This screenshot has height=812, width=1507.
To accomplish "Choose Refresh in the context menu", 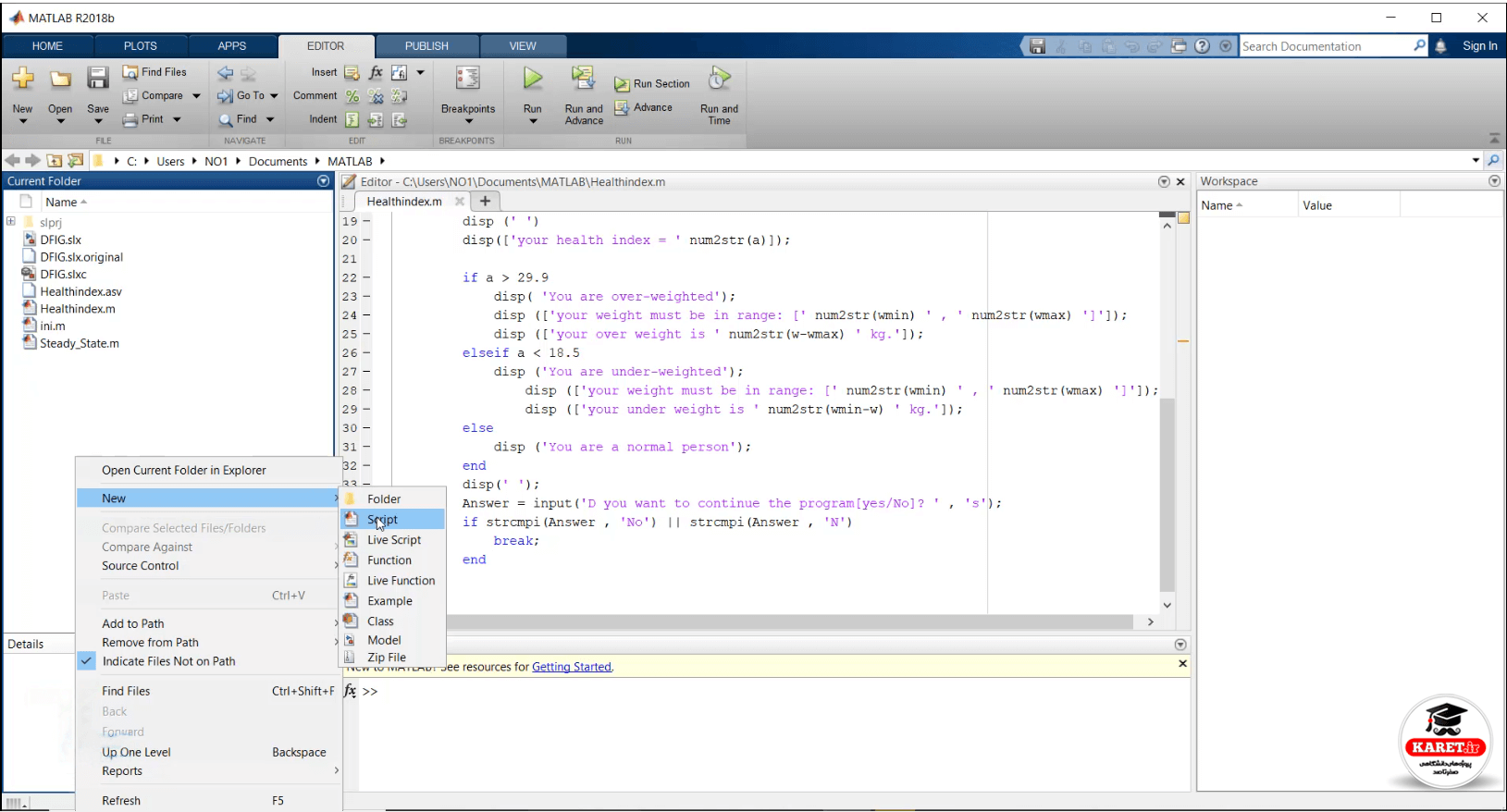I will 208,801.
